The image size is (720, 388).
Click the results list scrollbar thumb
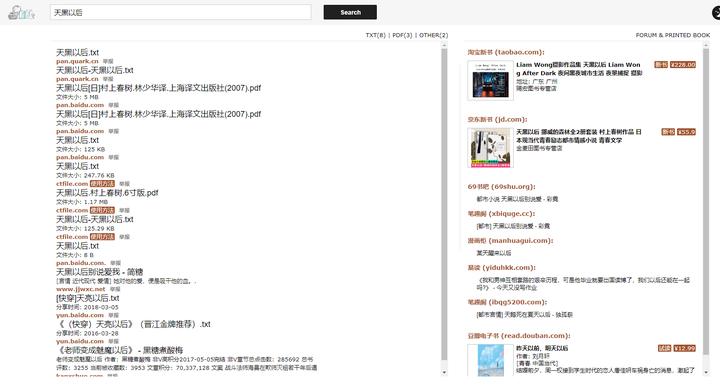coord(444,204)
